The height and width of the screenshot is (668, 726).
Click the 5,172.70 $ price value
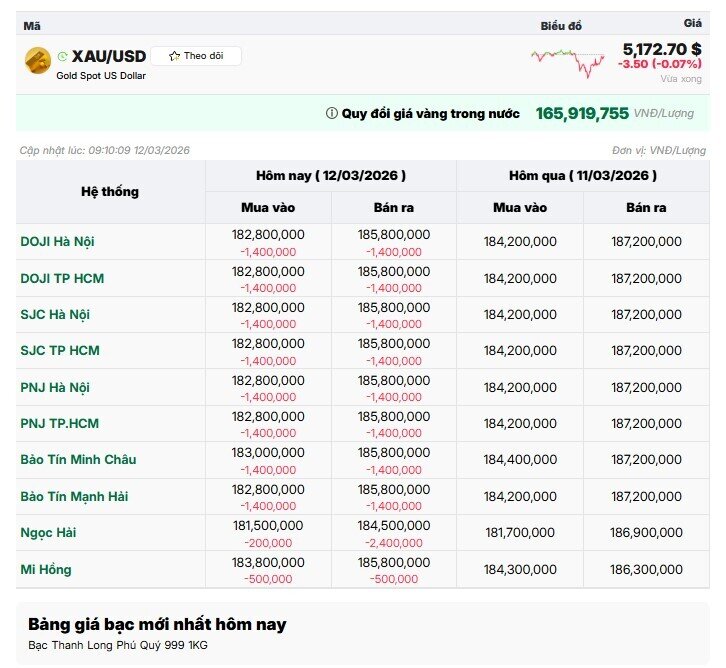pos(662,49)
